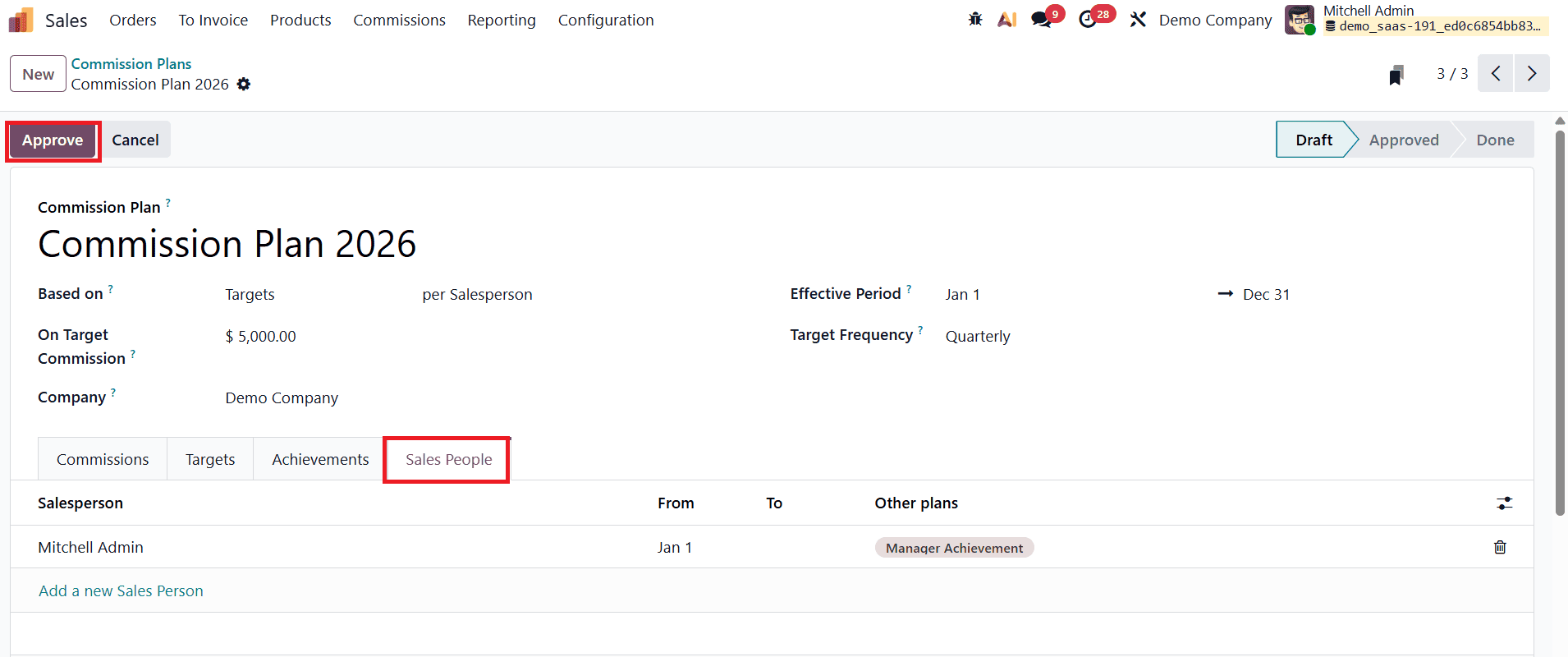
Task: Open optional columns settings icon in table
Action: 1504,503
